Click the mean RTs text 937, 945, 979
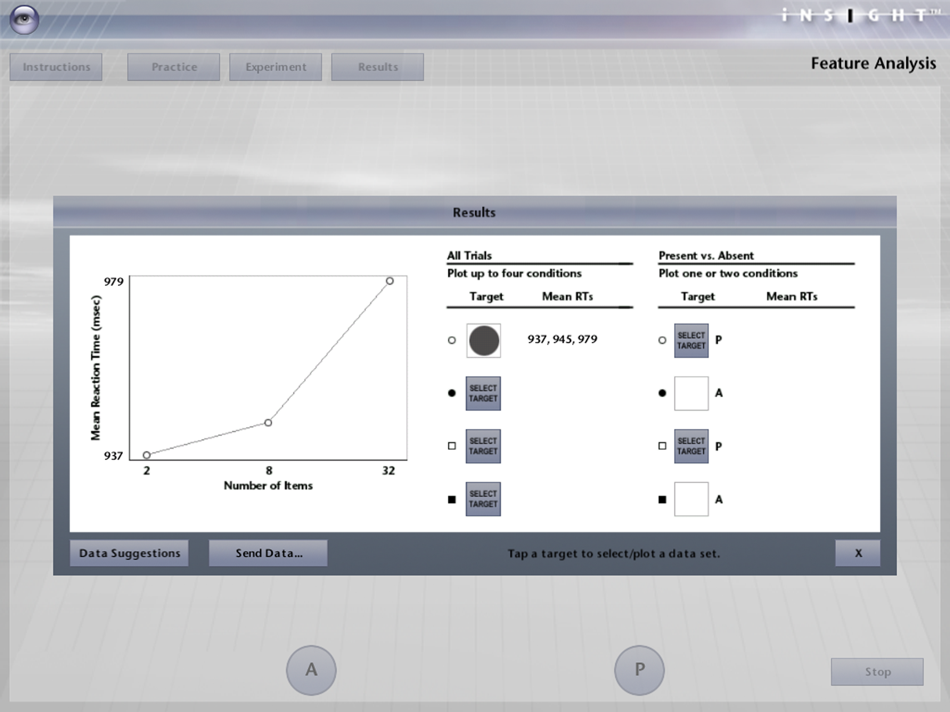Screen dimensions: 950x712 click(562, 339)
